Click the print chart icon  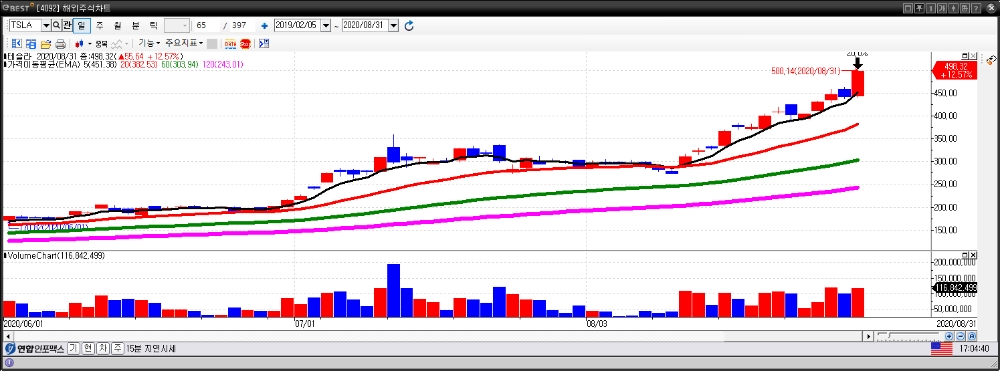tap(61, 44)
